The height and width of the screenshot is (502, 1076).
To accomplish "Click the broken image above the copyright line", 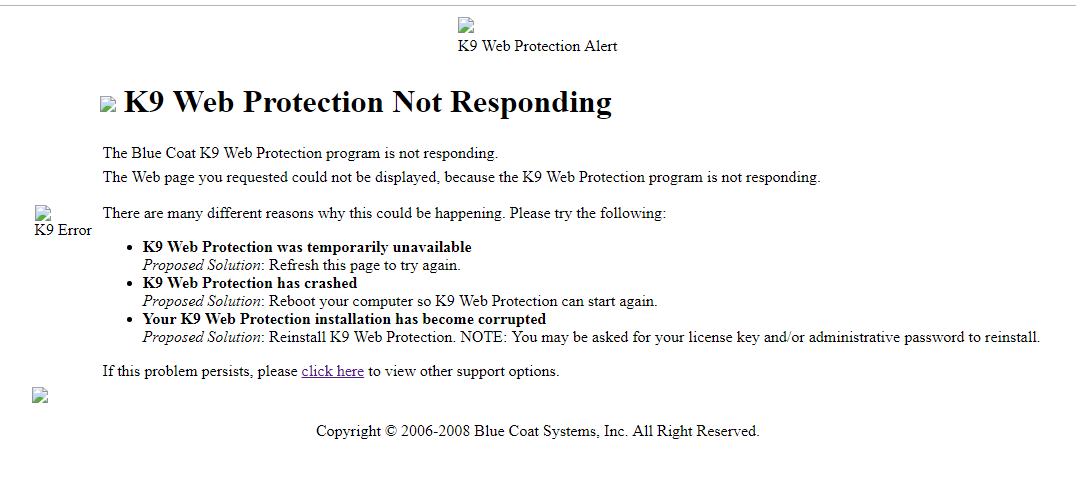I will coord(40,395).
